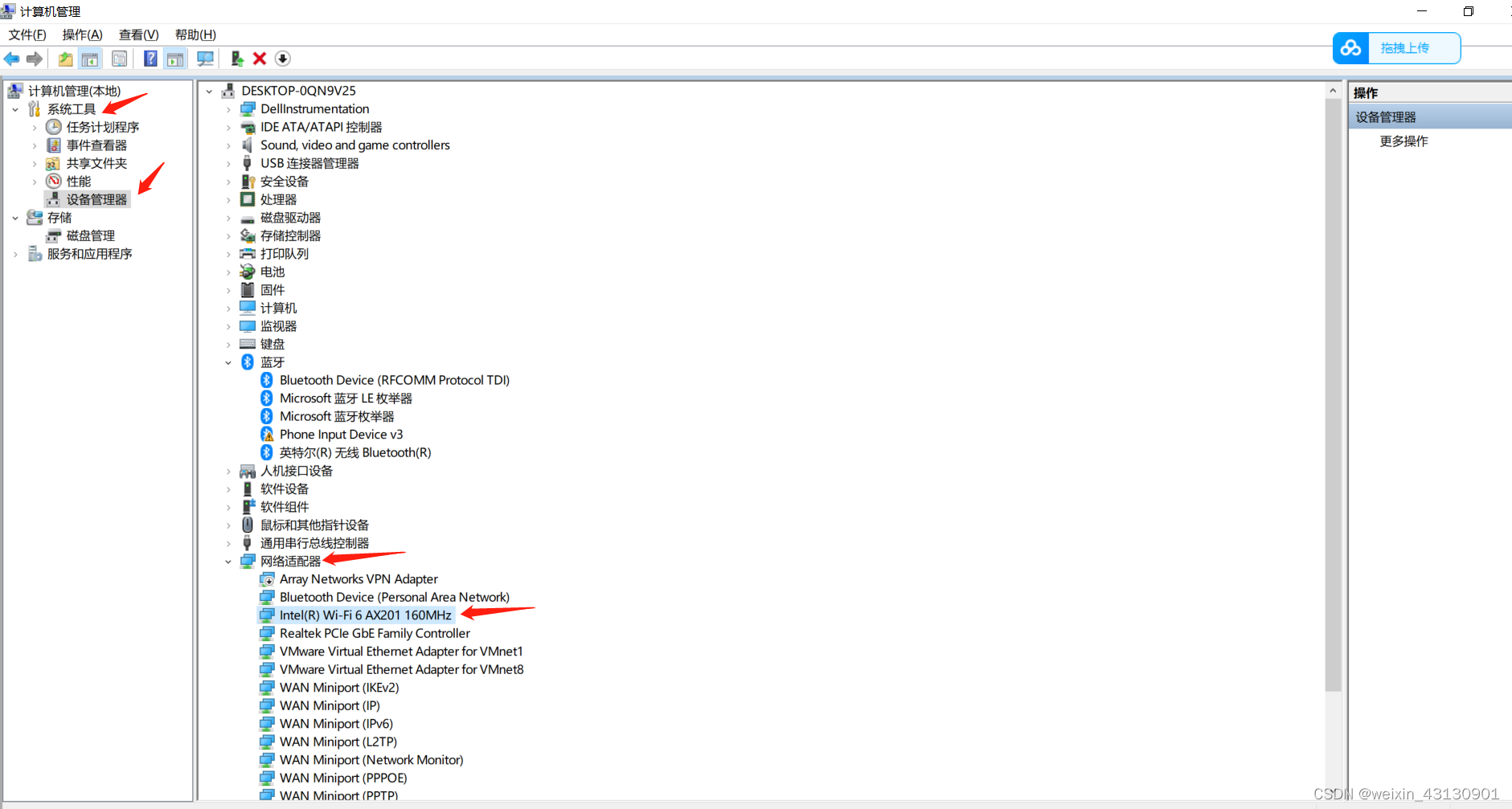The width and height of the screenshot is (1512, 809).
Task: Click the 拖拽上传 upload button
Action: click(x=1397, y=48)
